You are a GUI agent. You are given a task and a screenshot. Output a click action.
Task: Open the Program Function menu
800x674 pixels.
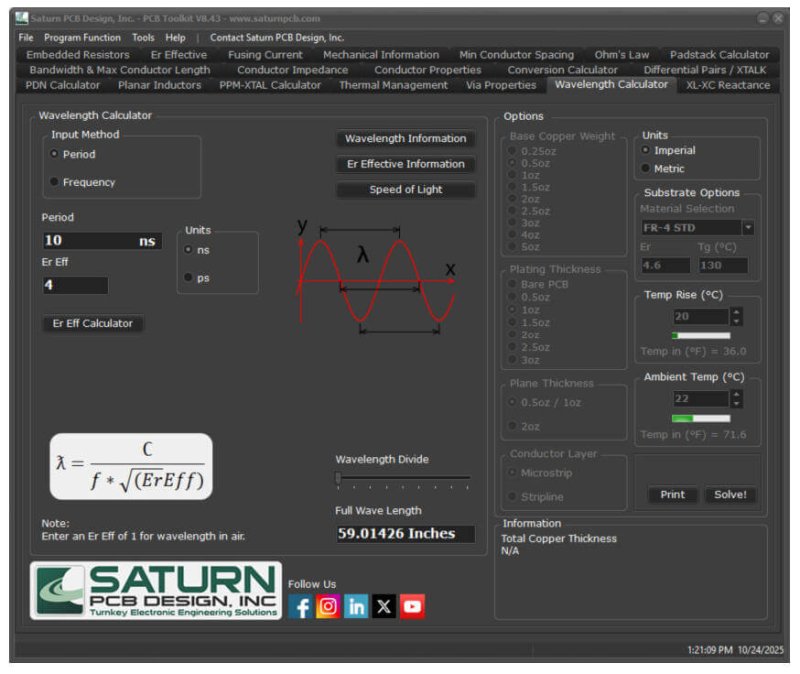click(82, 37)
